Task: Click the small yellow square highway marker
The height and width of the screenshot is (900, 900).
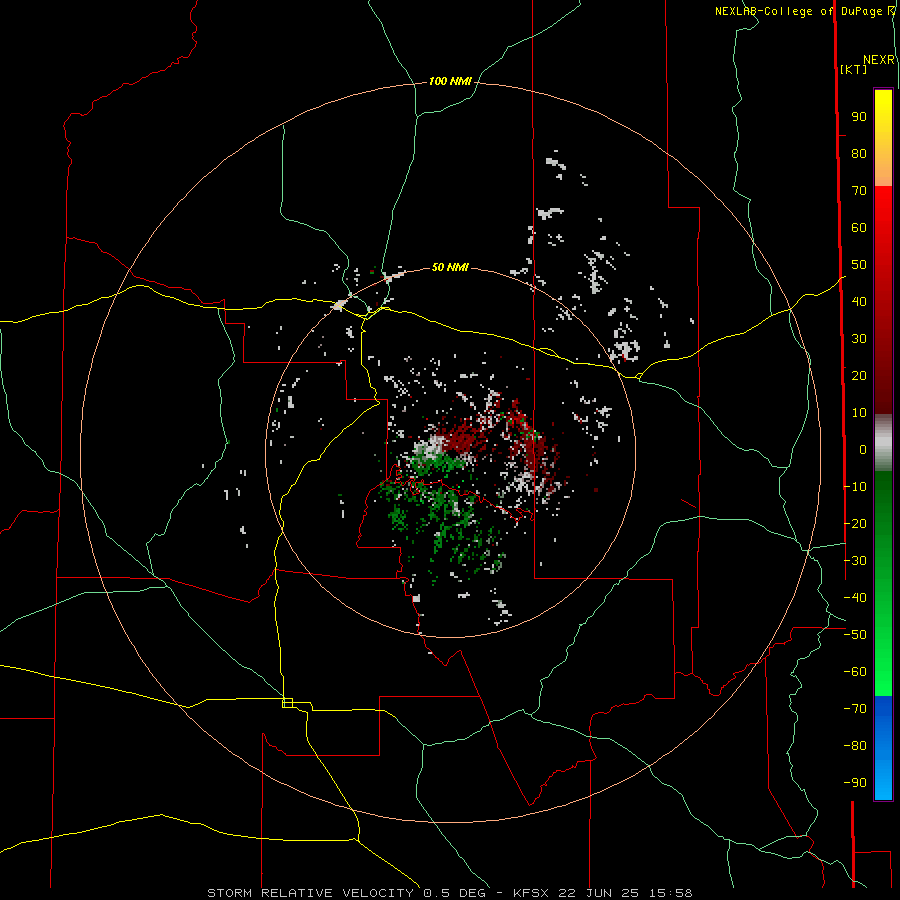Action: (x=288, y=703)
